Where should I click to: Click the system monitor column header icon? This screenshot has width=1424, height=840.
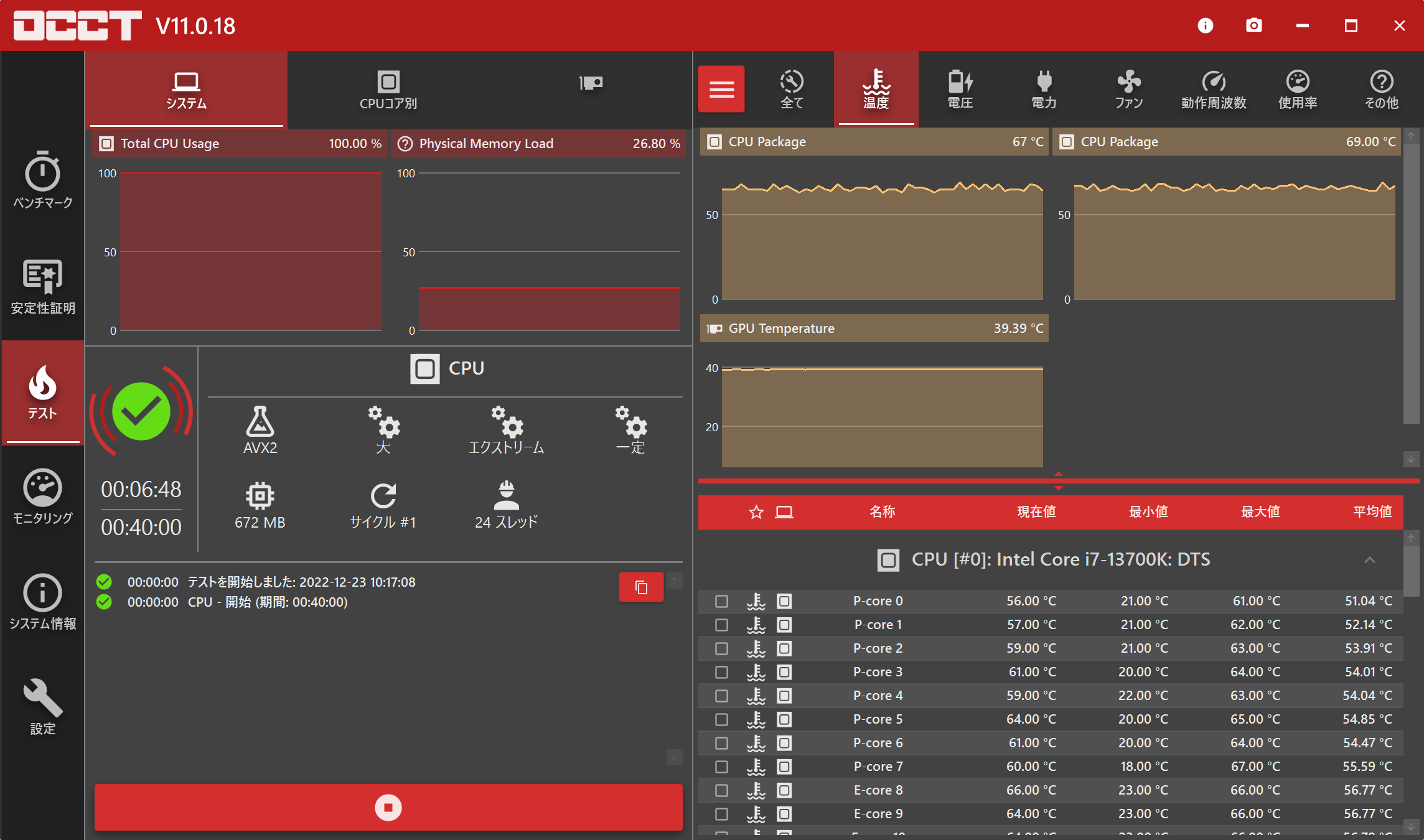tap(784, 512)
